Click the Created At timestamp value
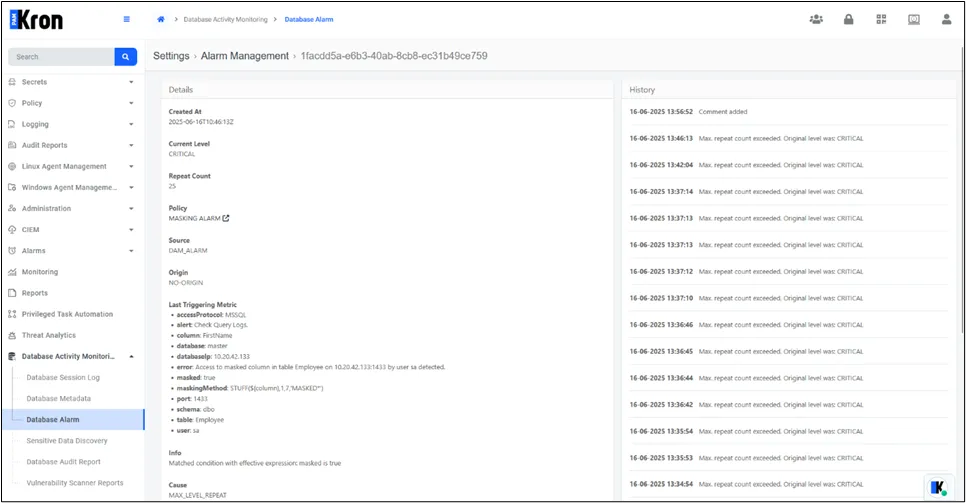This screenshot has width=966, height=503. [x=201, y=122]
